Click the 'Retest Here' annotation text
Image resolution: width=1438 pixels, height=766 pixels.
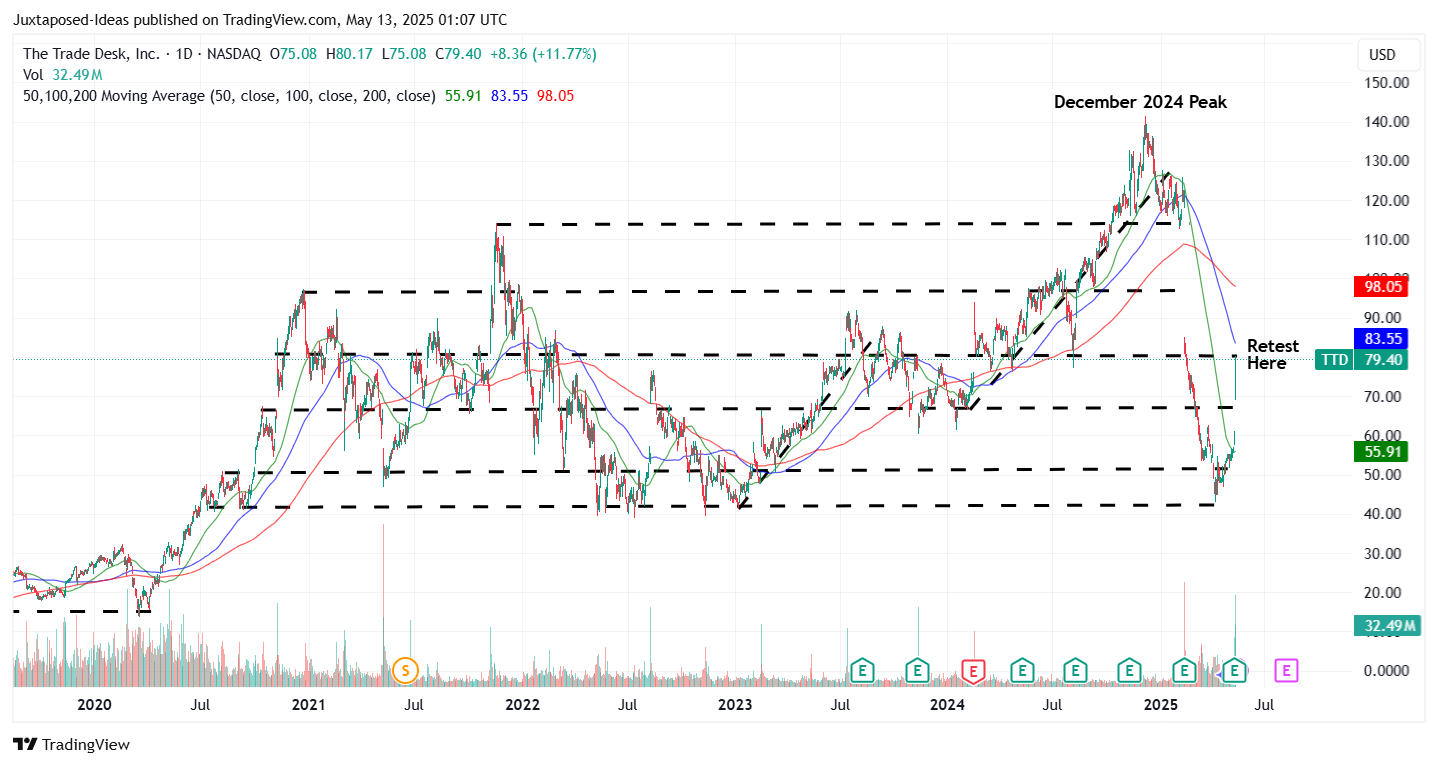pos(1273,355)
